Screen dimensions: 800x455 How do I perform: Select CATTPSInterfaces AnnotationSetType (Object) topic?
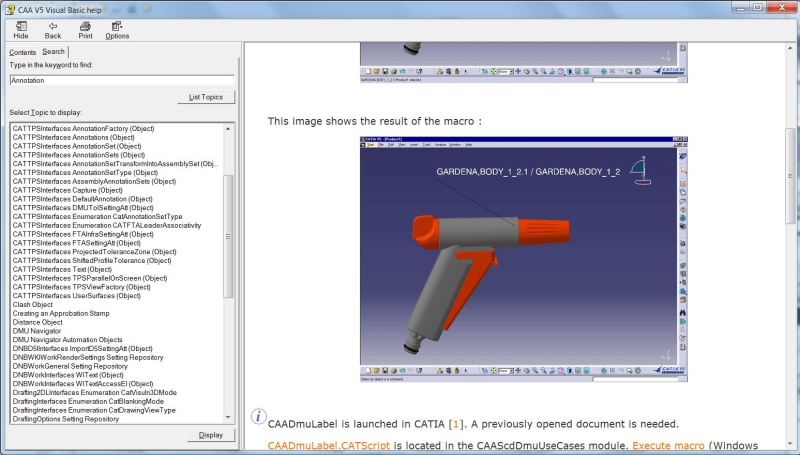point(85,172)
